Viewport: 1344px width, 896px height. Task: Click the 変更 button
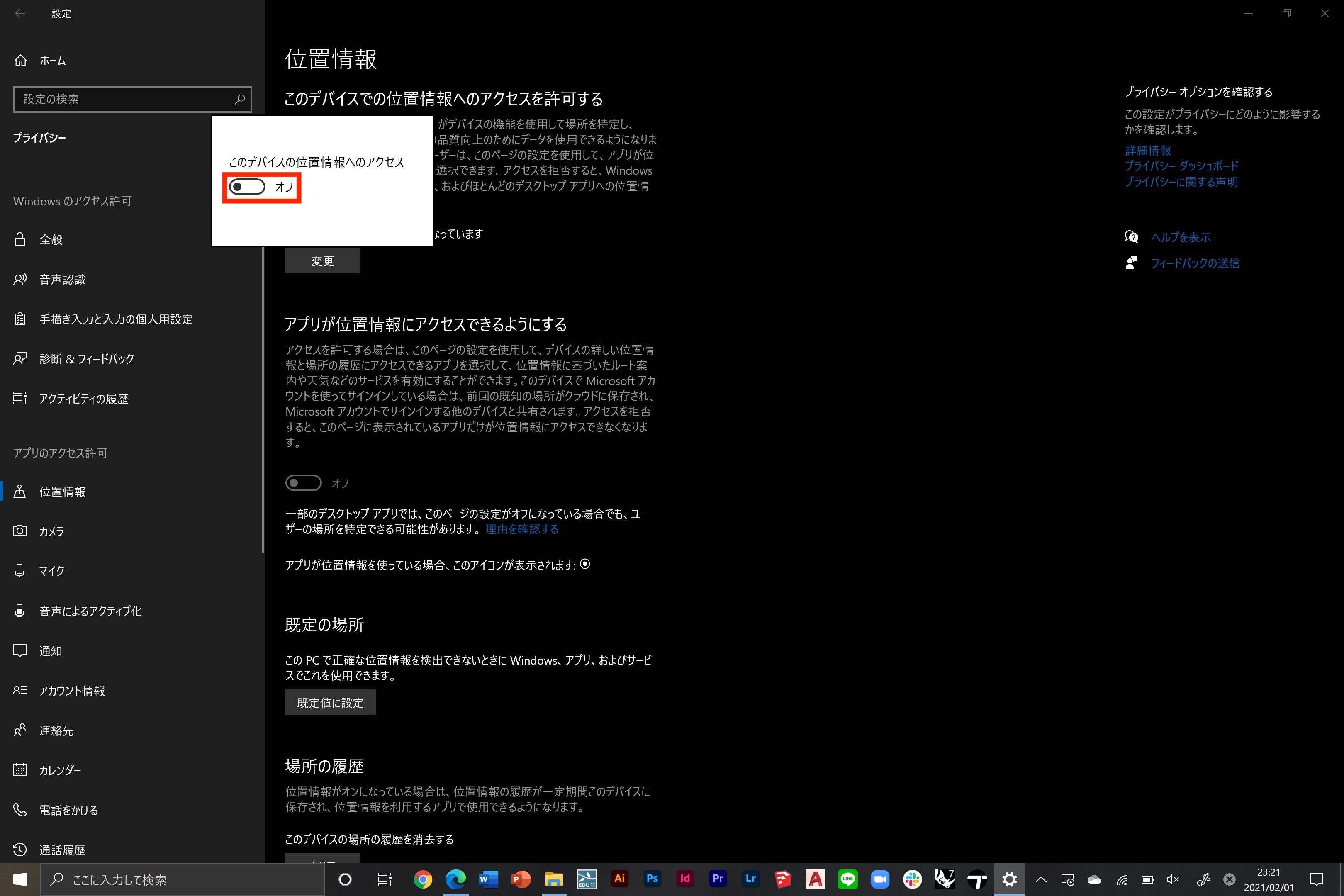322,261
